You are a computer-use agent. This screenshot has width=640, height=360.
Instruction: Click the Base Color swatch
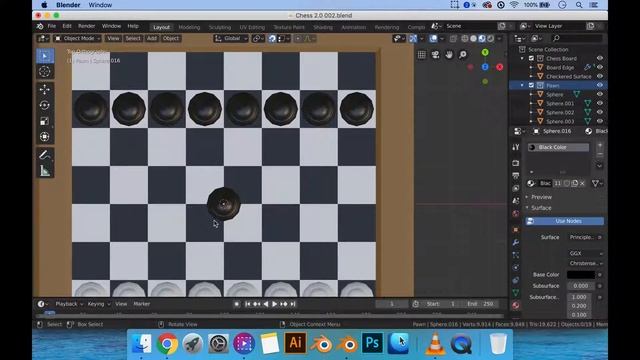pyautogui.click(x=580, y=275)
